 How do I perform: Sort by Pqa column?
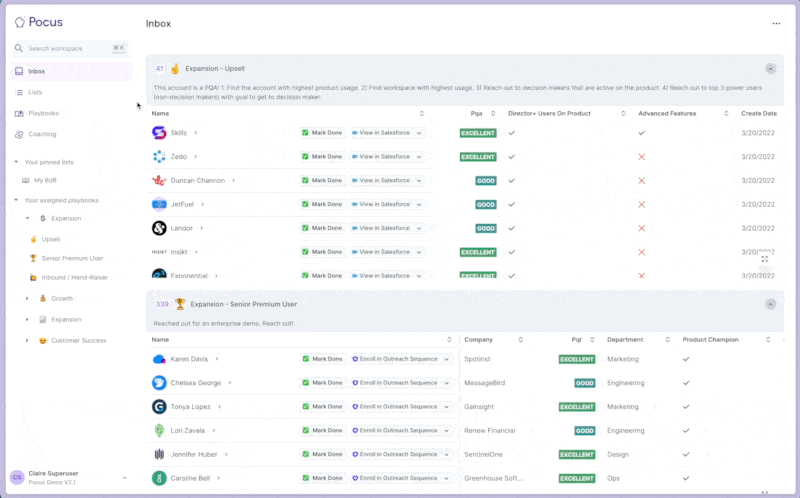coord(493,113)
